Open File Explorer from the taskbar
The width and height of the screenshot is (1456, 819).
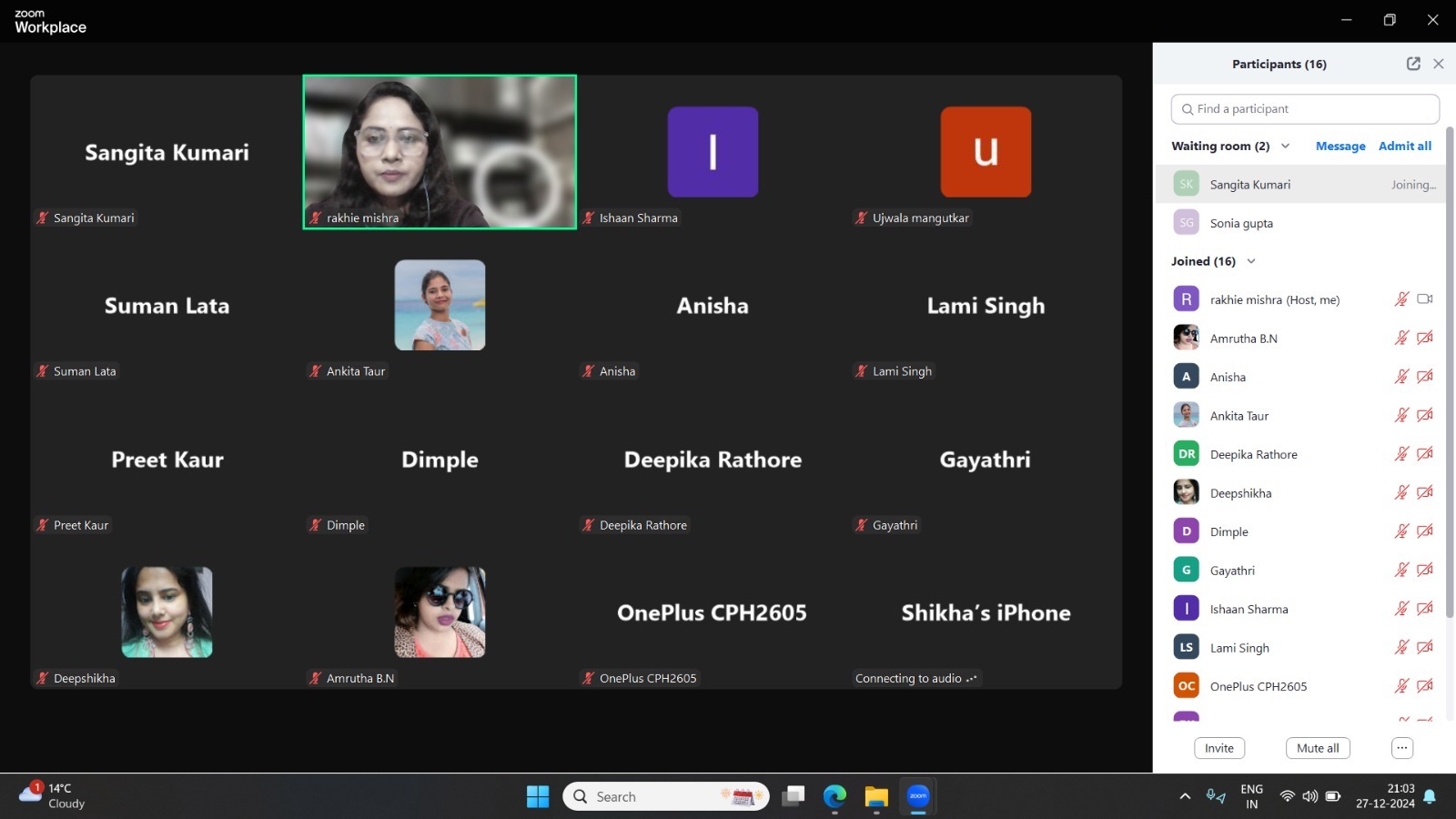point(875,797)
